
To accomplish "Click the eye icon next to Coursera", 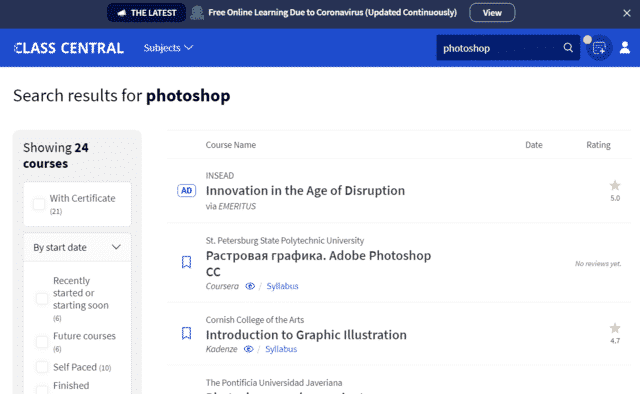I will 250,286.
